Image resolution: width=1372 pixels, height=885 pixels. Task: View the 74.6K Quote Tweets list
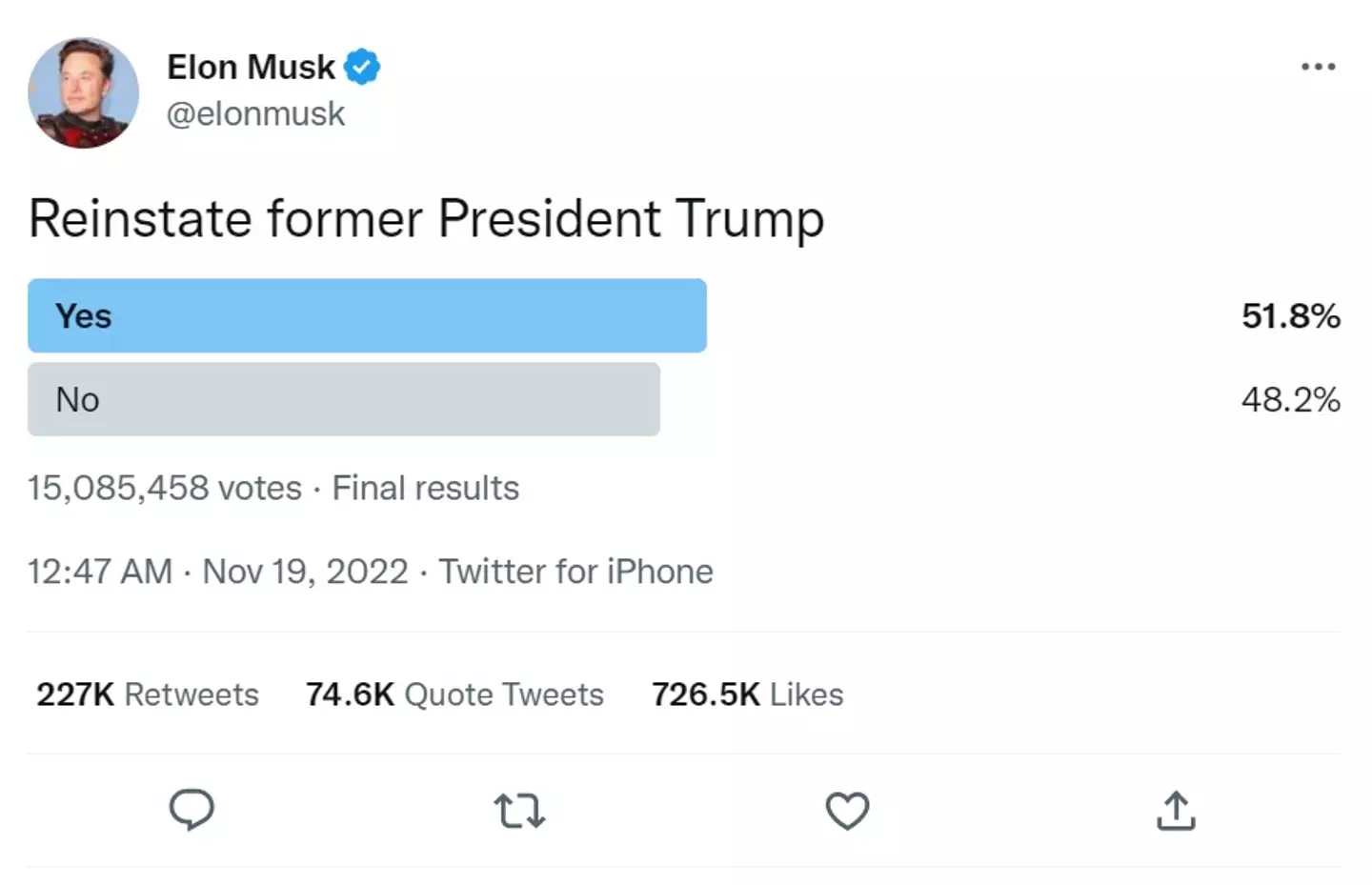point(454,694)
